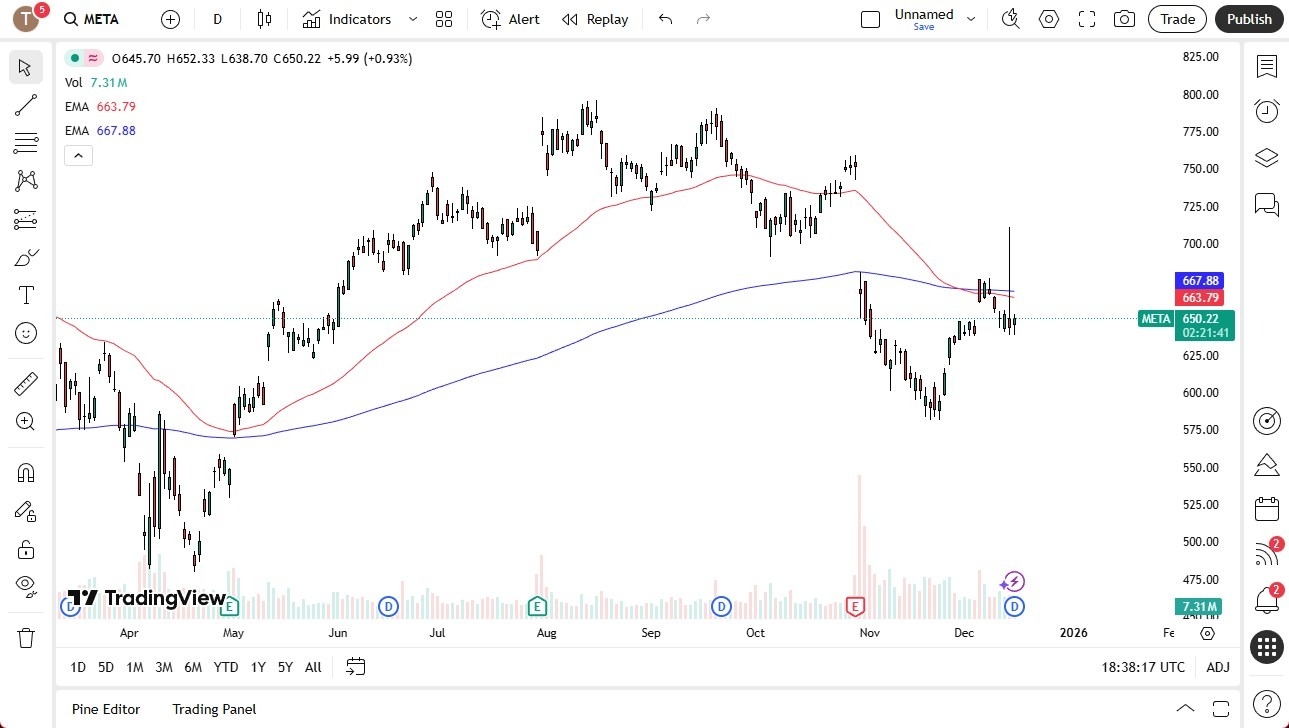Expand Indicators favorites dropdown arrow
This screenshot has width=1289, height=728.
[x=412, y=19]
